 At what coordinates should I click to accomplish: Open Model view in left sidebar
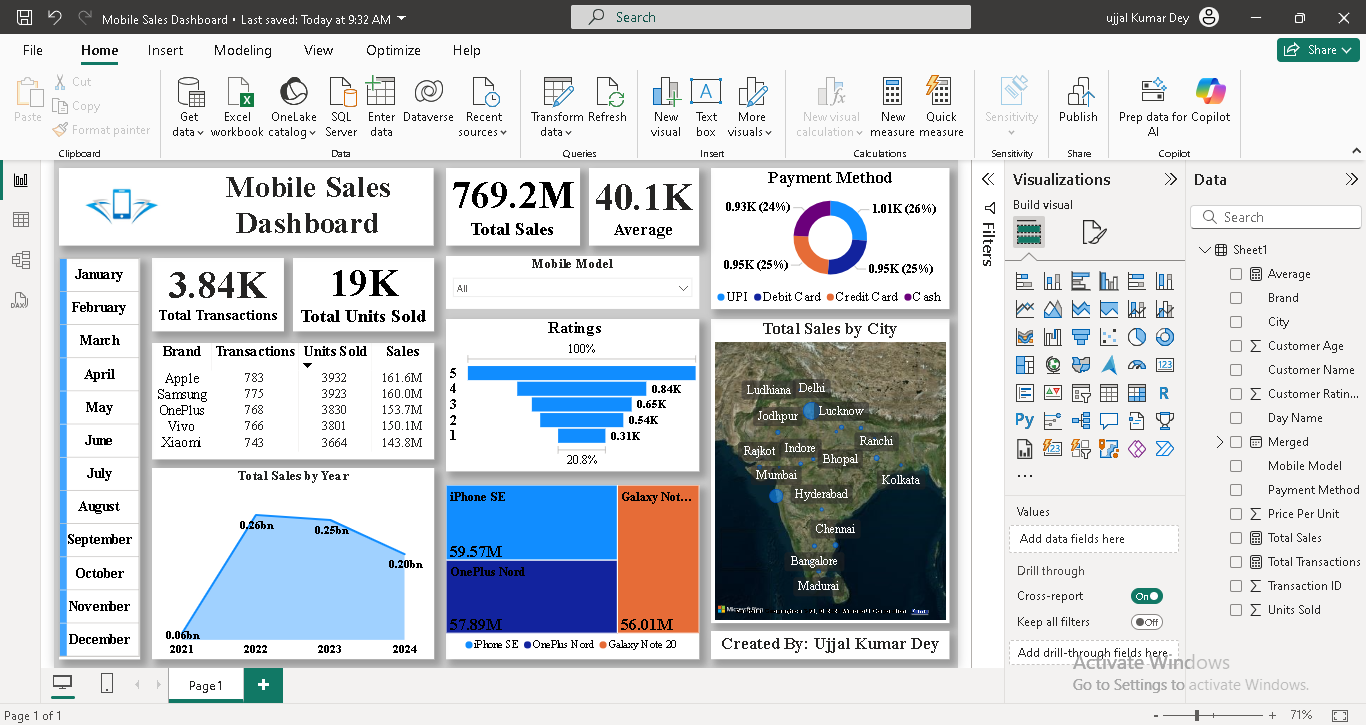[x=20, y=260]
